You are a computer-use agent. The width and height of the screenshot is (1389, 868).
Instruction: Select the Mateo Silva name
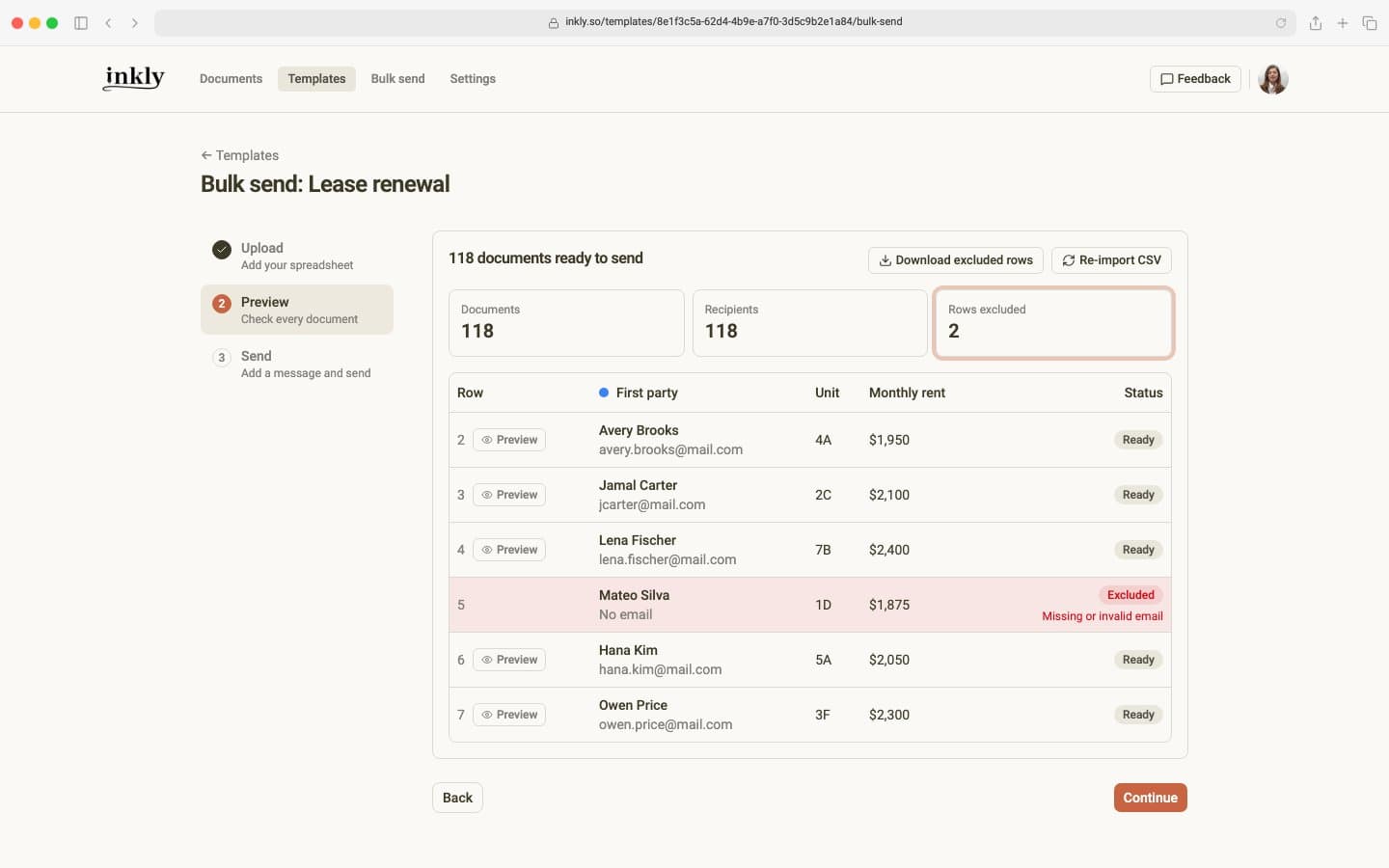click(634, 595)
